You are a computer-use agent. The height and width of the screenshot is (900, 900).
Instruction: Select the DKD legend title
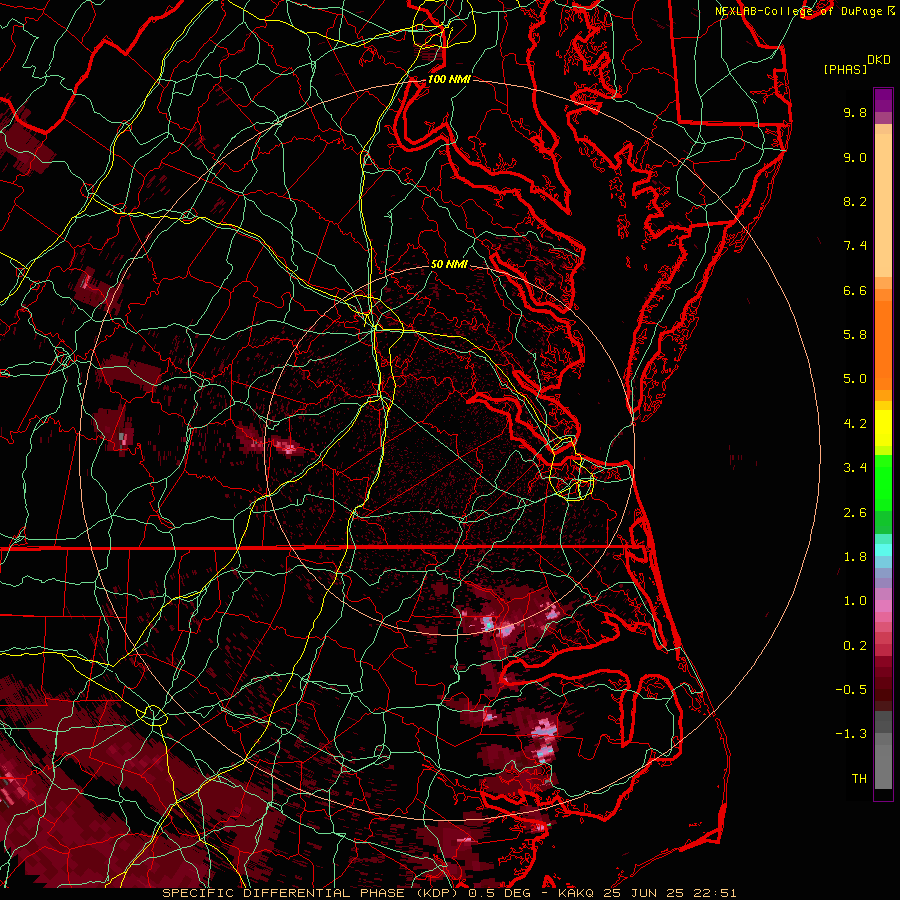coord(878,60)
